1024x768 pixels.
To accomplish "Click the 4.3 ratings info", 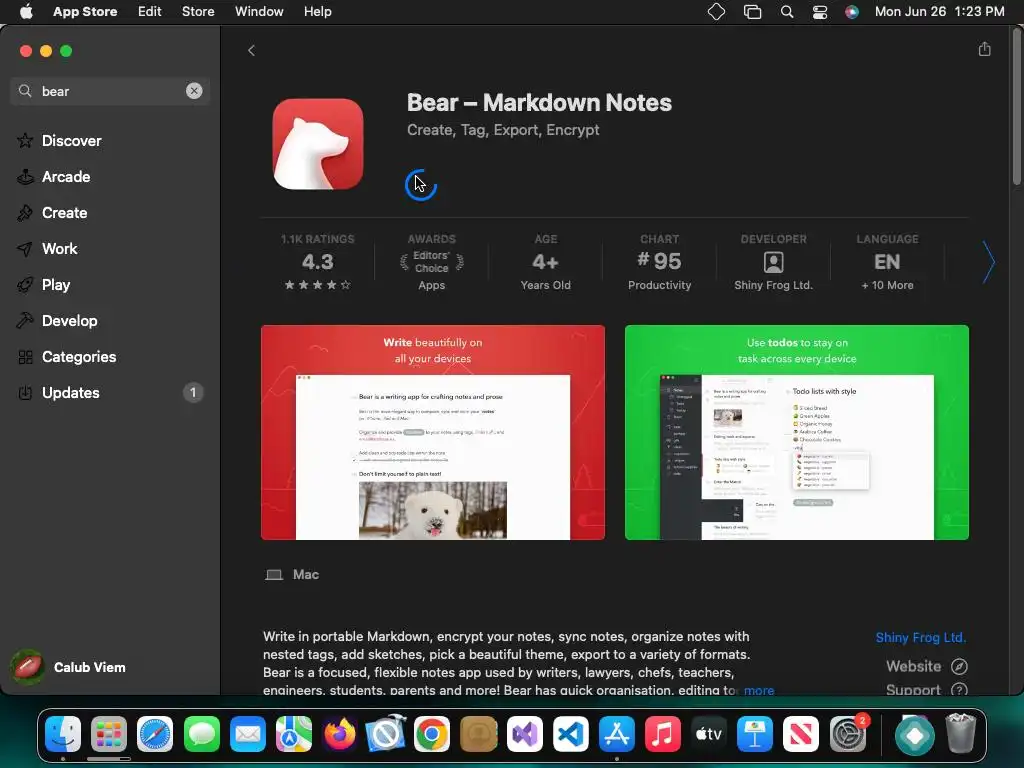I will click(x=317, y=262).
